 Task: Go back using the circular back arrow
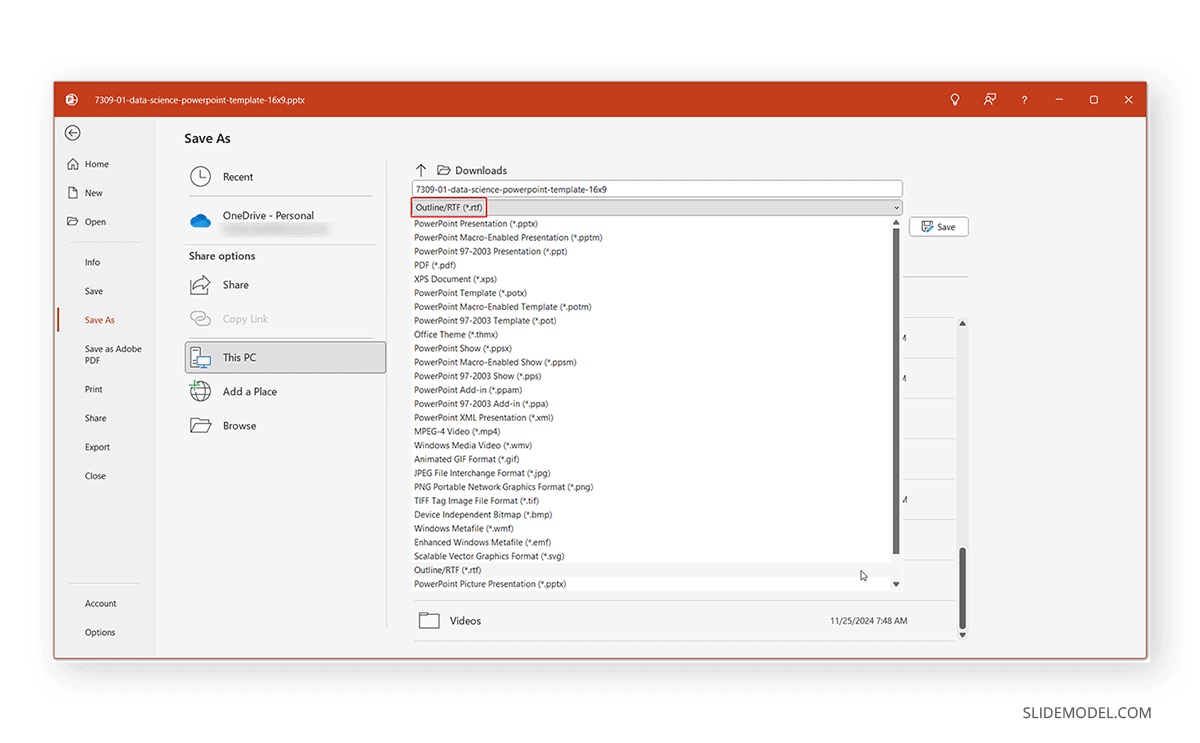72,133
